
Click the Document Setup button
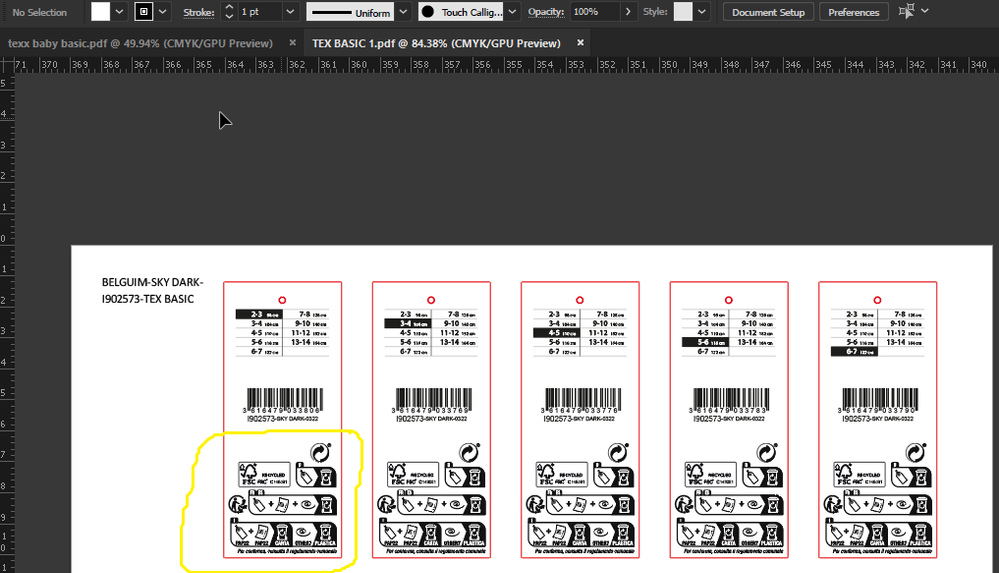(x=768, y=12)
